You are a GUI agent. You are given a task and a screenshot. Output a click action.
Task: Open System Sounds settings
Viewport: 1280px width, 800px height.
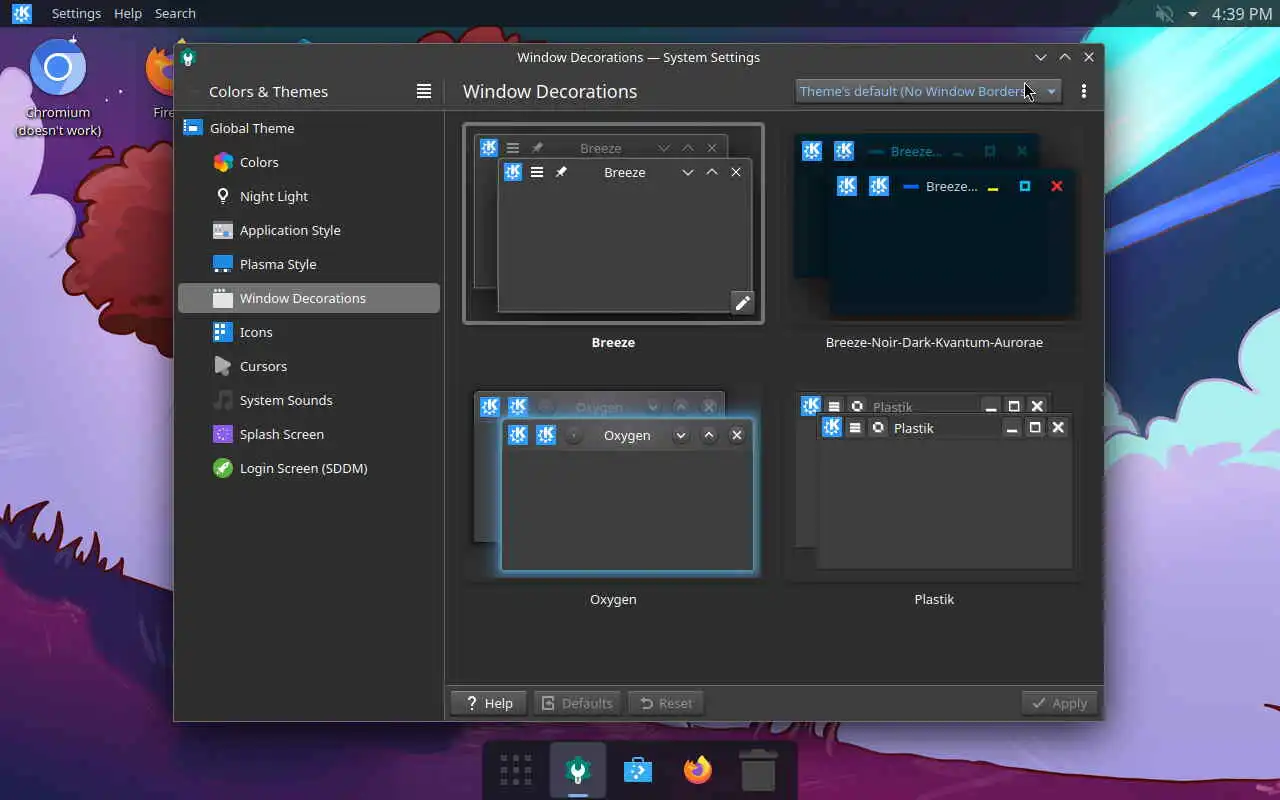308,400
